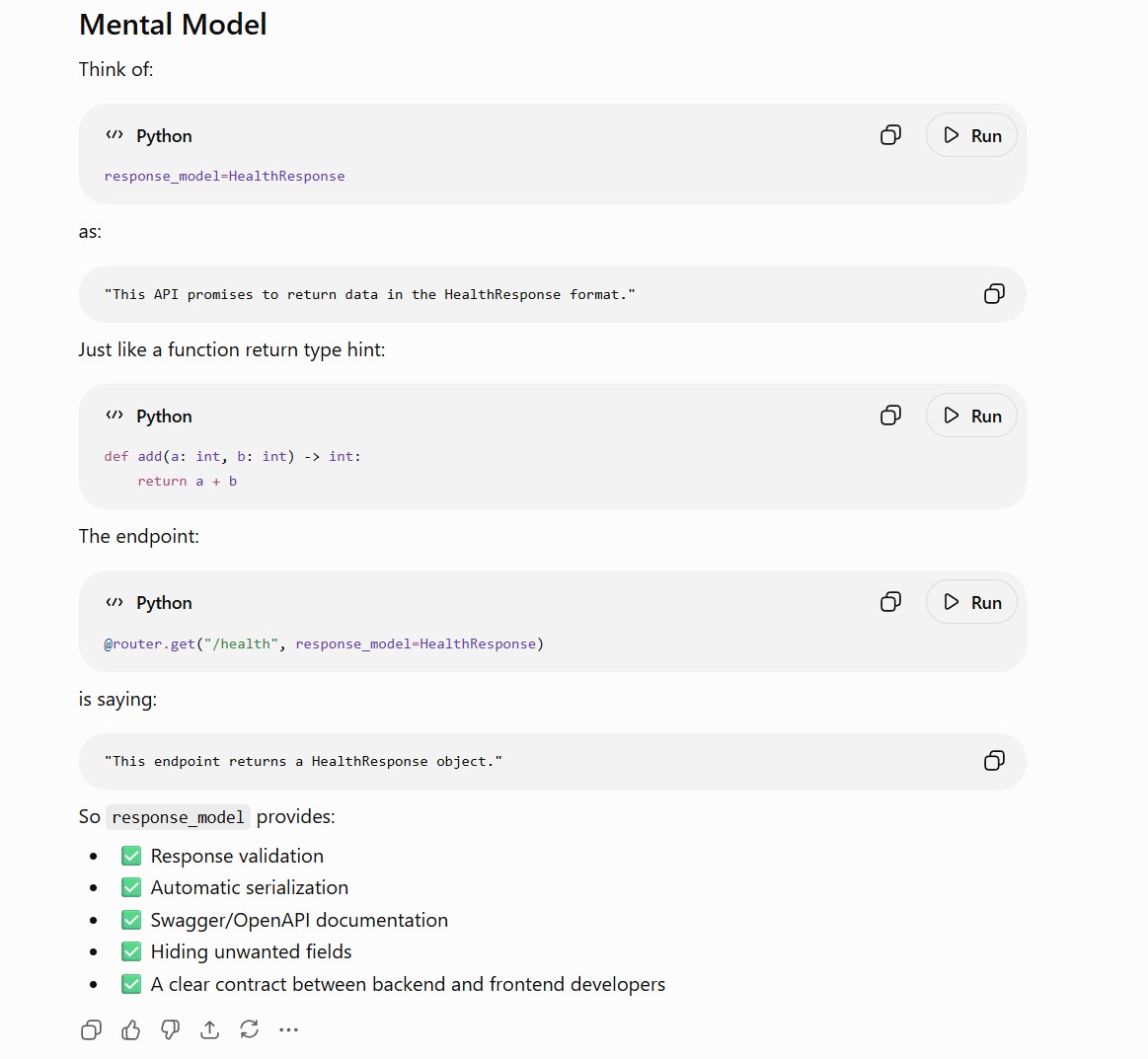Viewport: 1148px width, 1059px height.
Task: Copy the def add function code
Action: (890, 416)
